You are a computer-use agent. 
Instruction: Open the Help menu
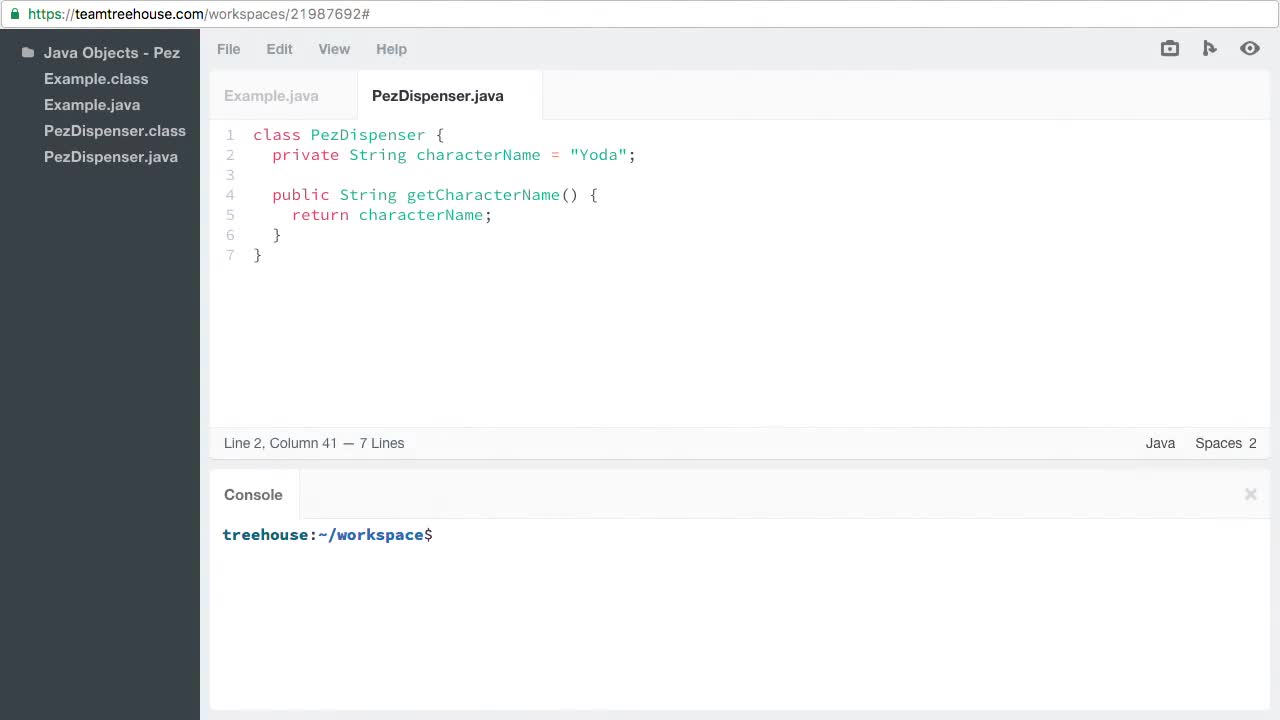point(391,49)
